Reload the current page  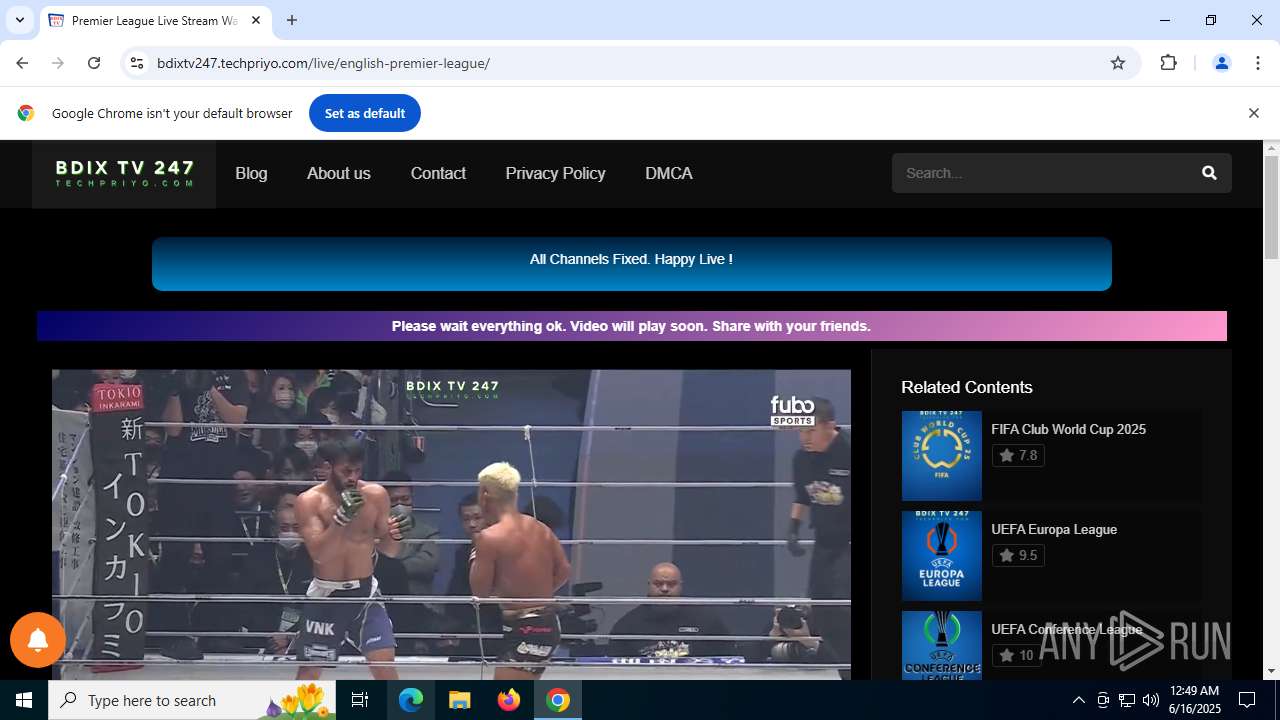94,63
